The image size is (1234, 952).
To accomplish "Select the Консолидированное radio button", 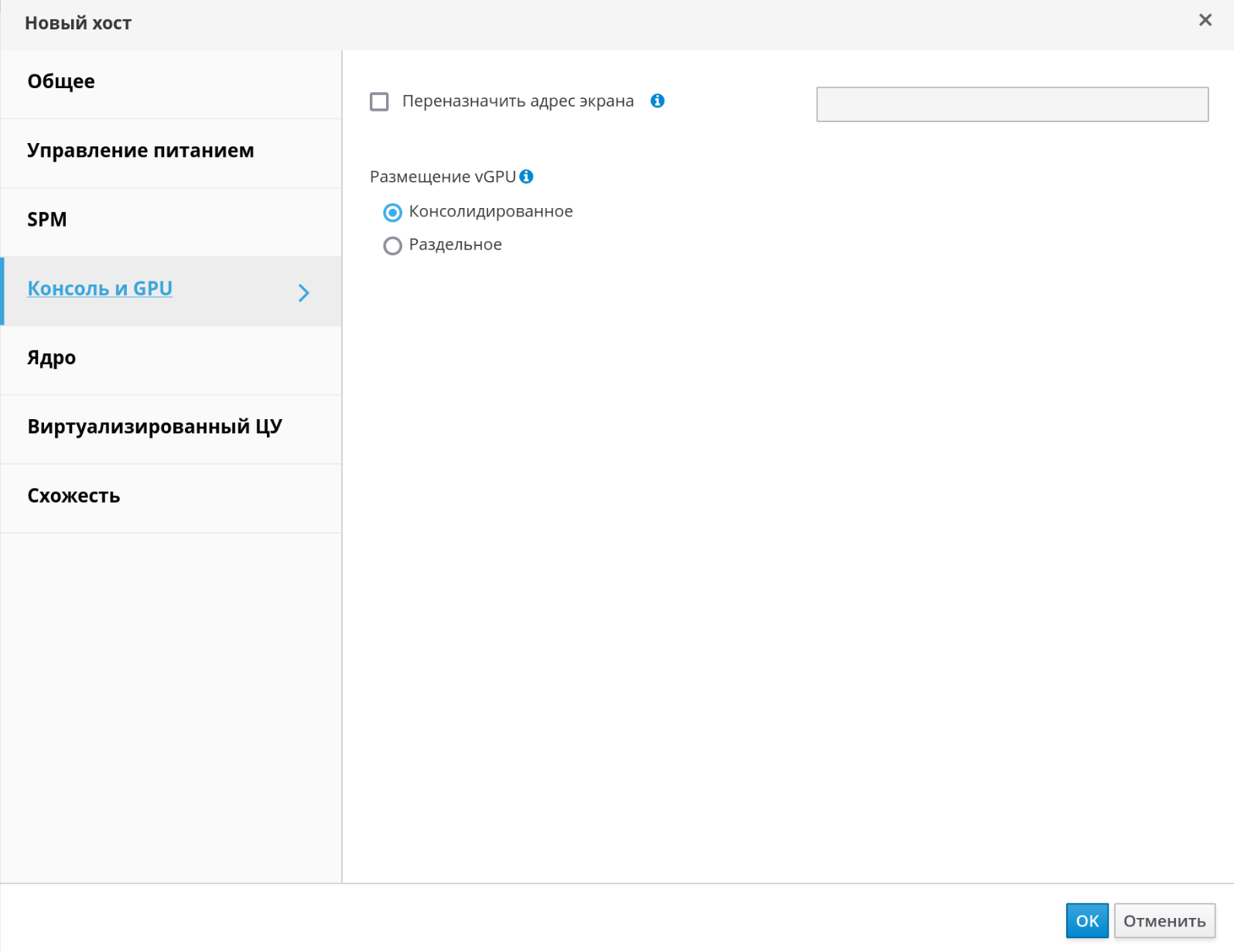I will [x=393, y=213].
